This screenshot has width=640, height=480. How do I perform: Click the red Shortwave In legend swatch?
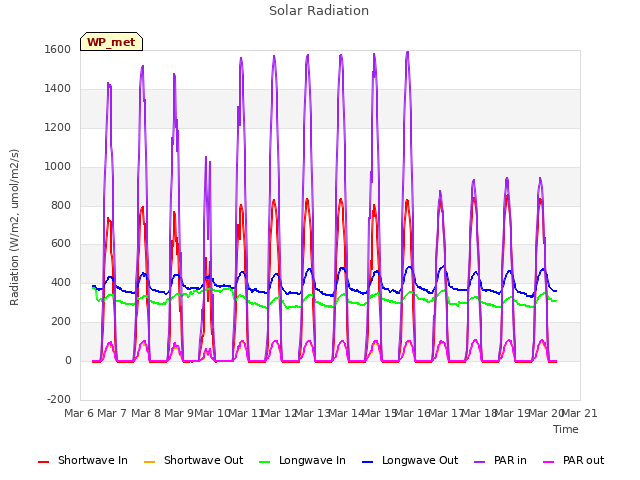pos(43,462)
